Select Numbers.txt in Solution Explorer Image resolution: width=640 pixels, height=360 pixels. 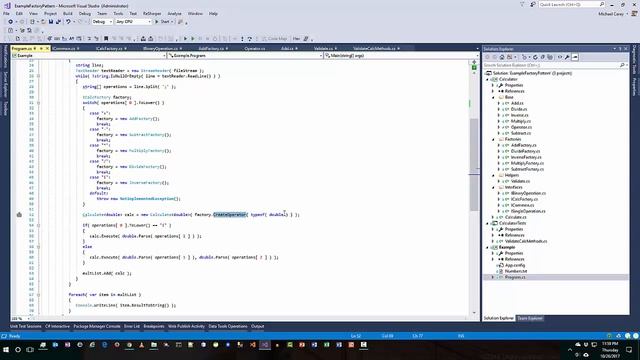516,271
